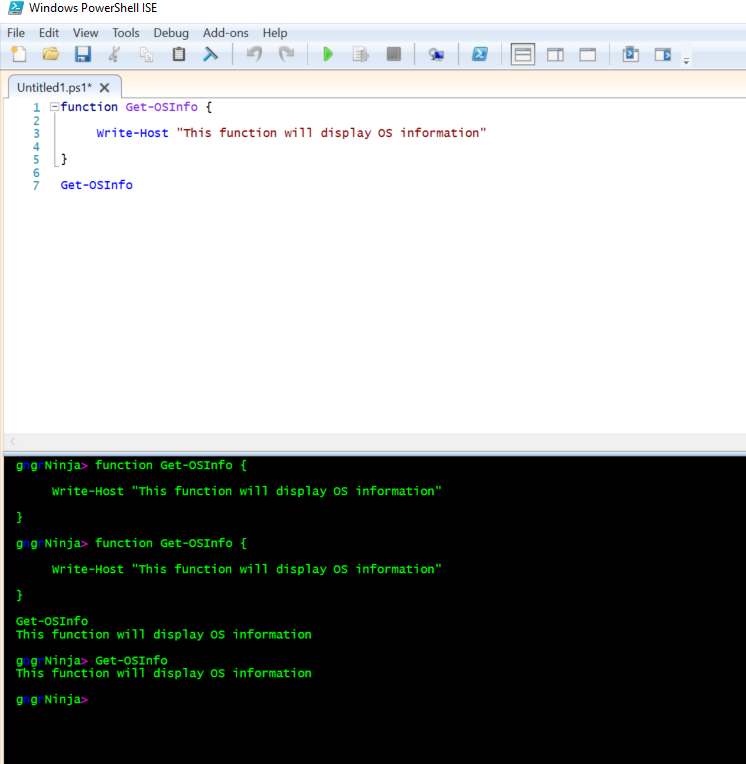This screenshot has height=764, width=746.
Task: Collapse the Get-OSInfo function block
Action: (54, 107)
